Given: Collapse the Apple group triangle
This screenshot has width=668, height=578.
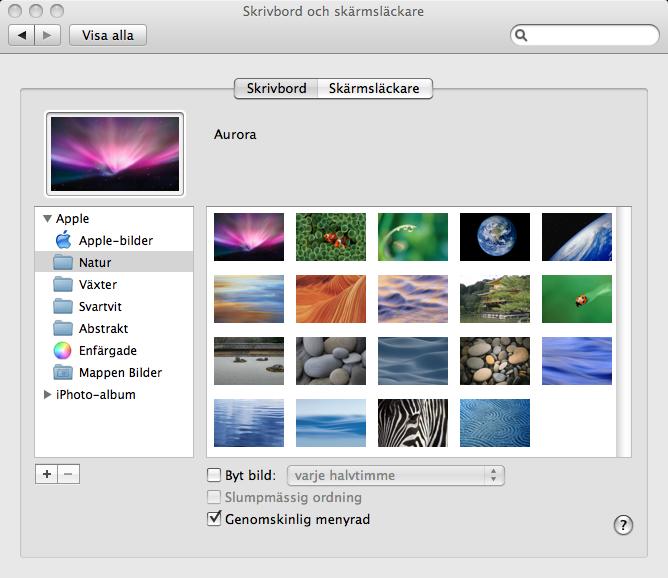Looking at the screenshot, I should (x=47, y=219).
